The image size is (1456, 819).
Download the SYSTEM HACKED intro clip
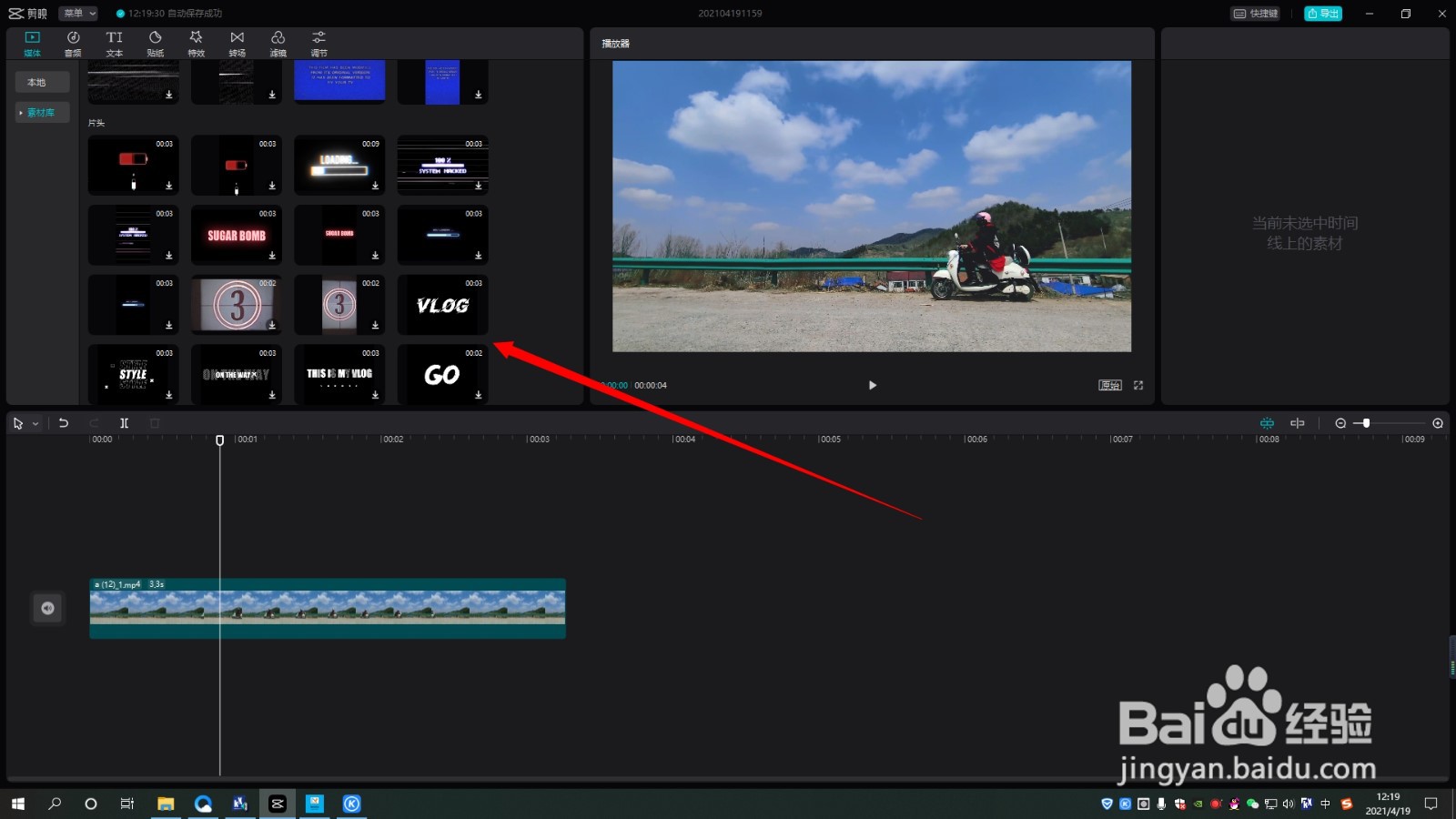point(479,186)
